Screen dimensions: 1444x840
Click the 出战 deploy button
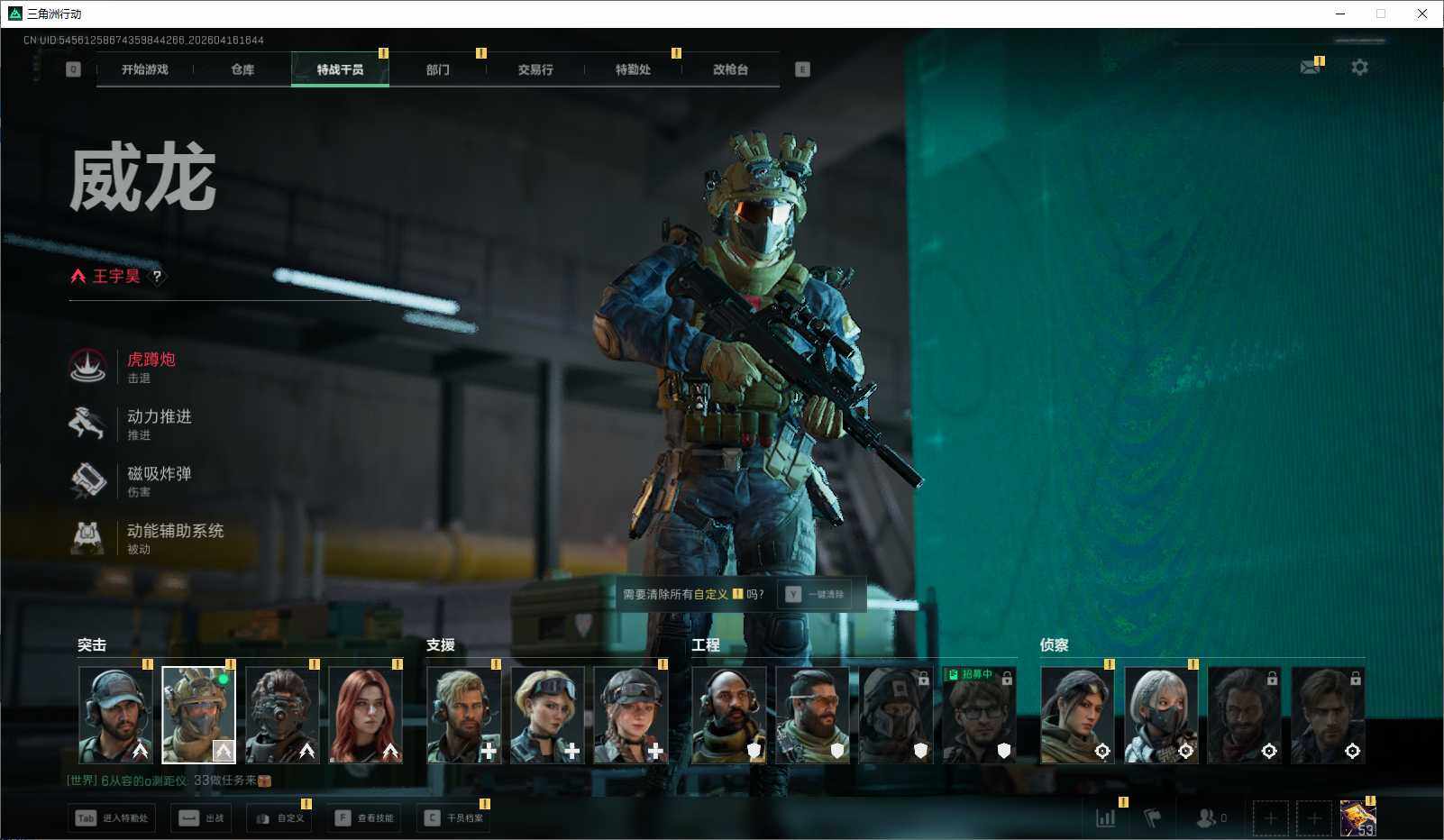tap(201, 818)
